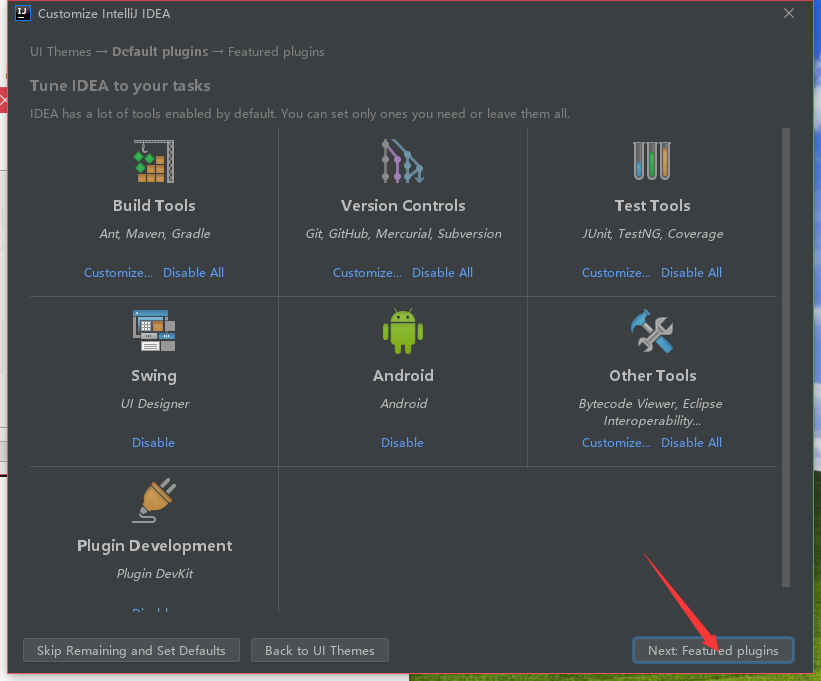The image size is (821, 681).
Task: Click the Build Tools crane icon
Action: click(x=154, y=161)
